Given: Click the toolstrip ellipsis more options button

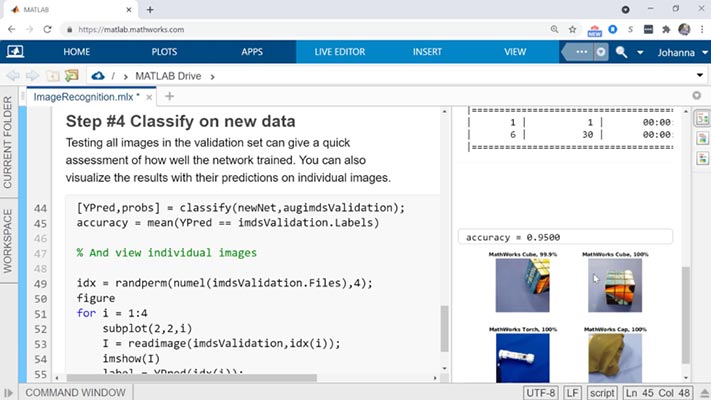Looking at the screenshot, I should (581, 52).
